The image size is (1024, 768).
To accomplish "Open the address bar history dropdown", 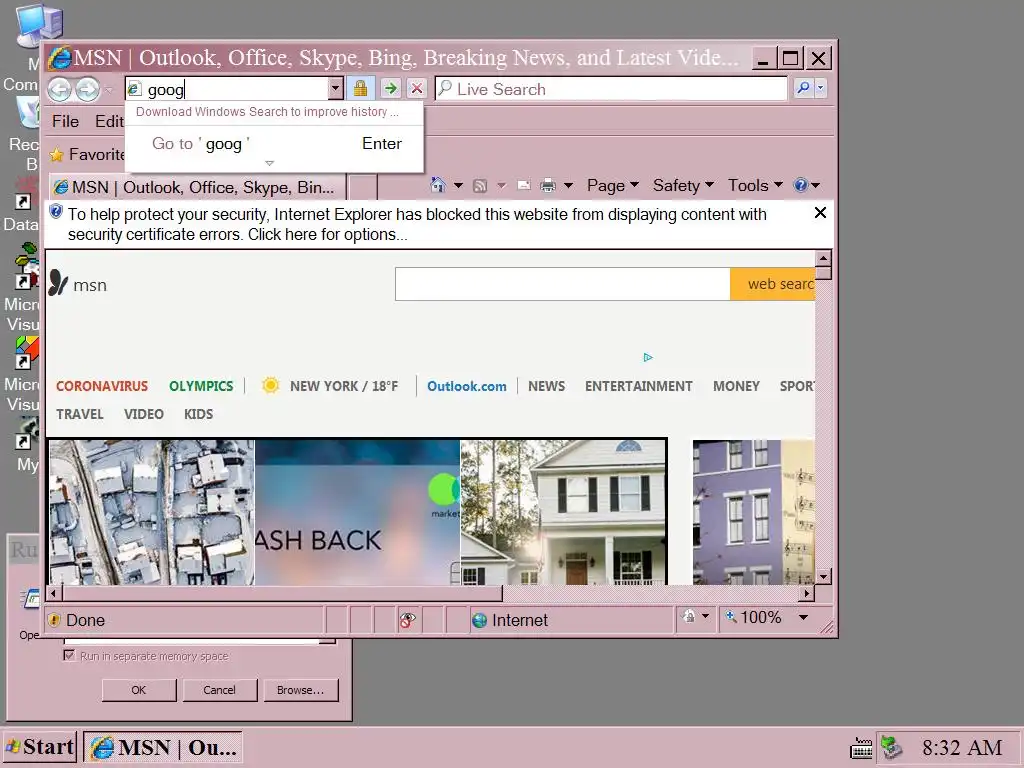I will pyautogui.click(x=335, y=88).
